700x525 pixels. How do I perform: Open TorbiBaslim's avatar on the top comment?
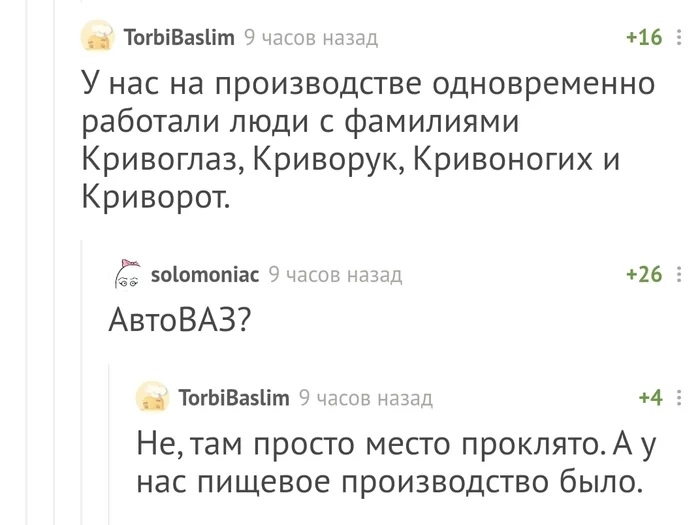[x=98, y=36]
